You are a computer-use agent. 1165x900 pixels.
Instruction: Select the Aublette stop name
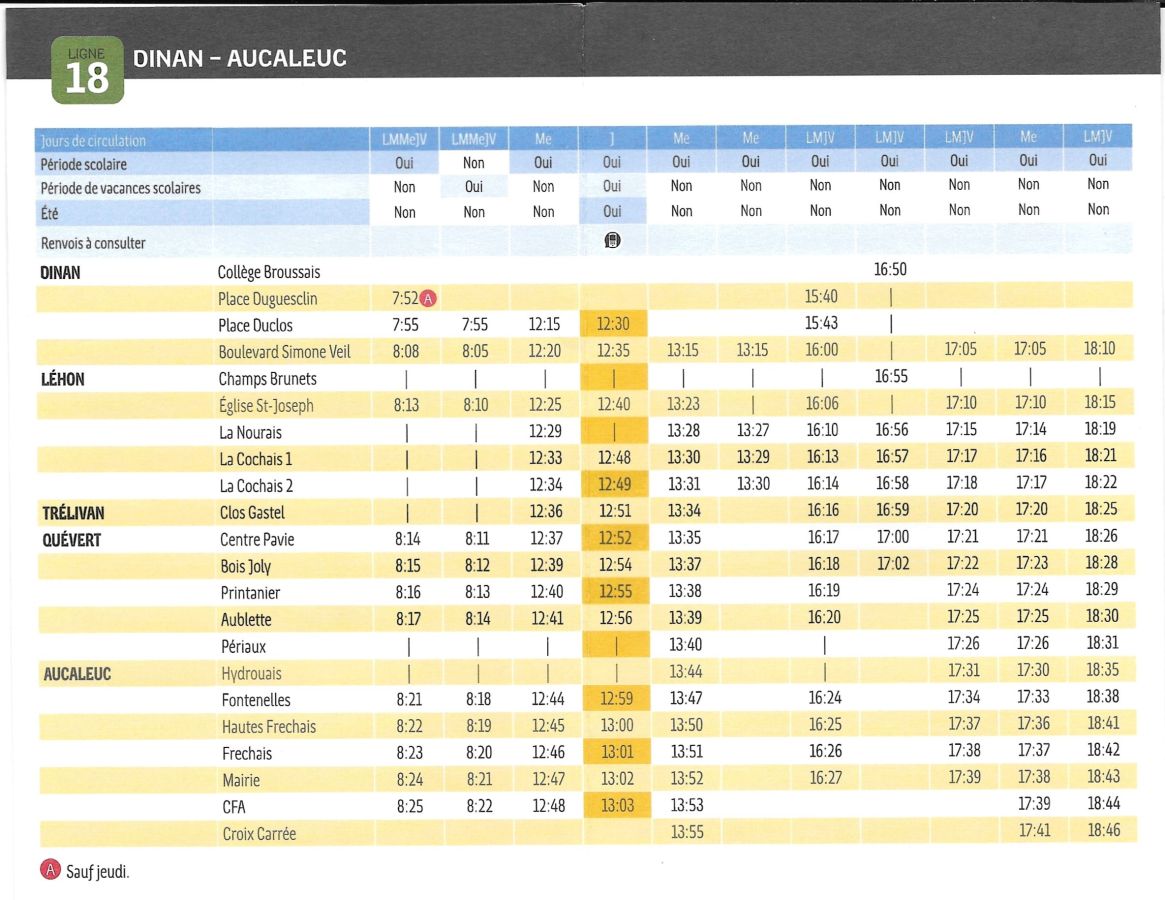246,620
